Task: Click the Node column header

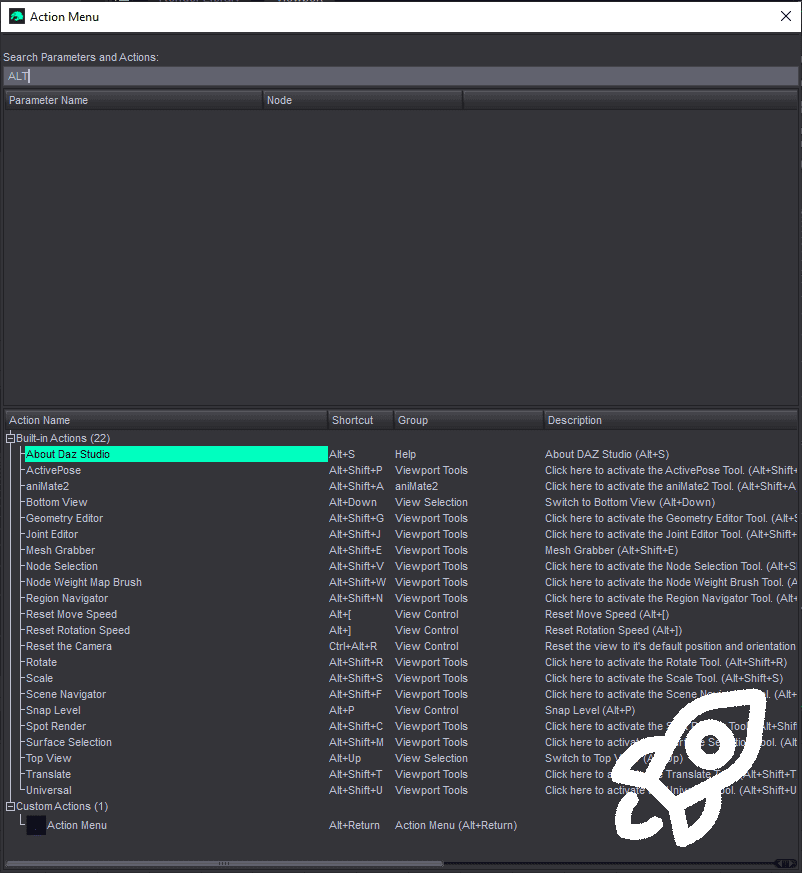Action: click(x=363, y=100)
